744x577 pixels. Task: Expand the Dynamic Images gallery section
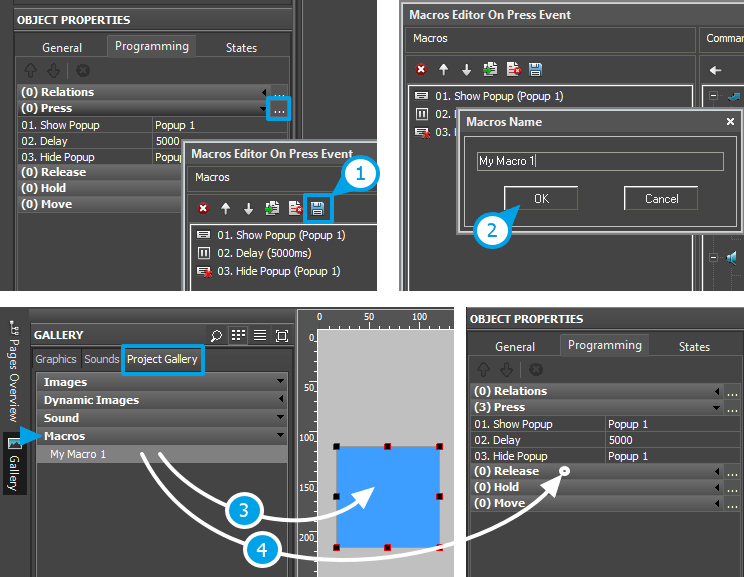[281, 400]
